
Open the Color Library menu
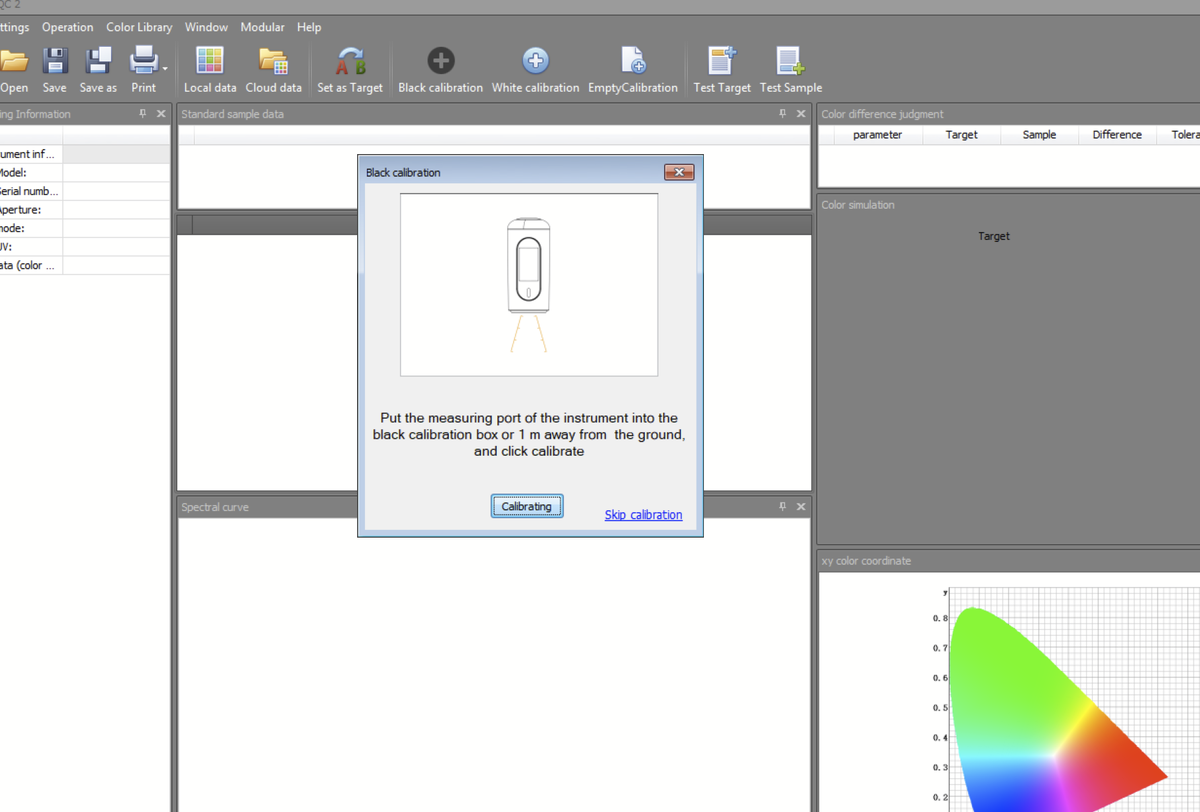pos(139,27)
